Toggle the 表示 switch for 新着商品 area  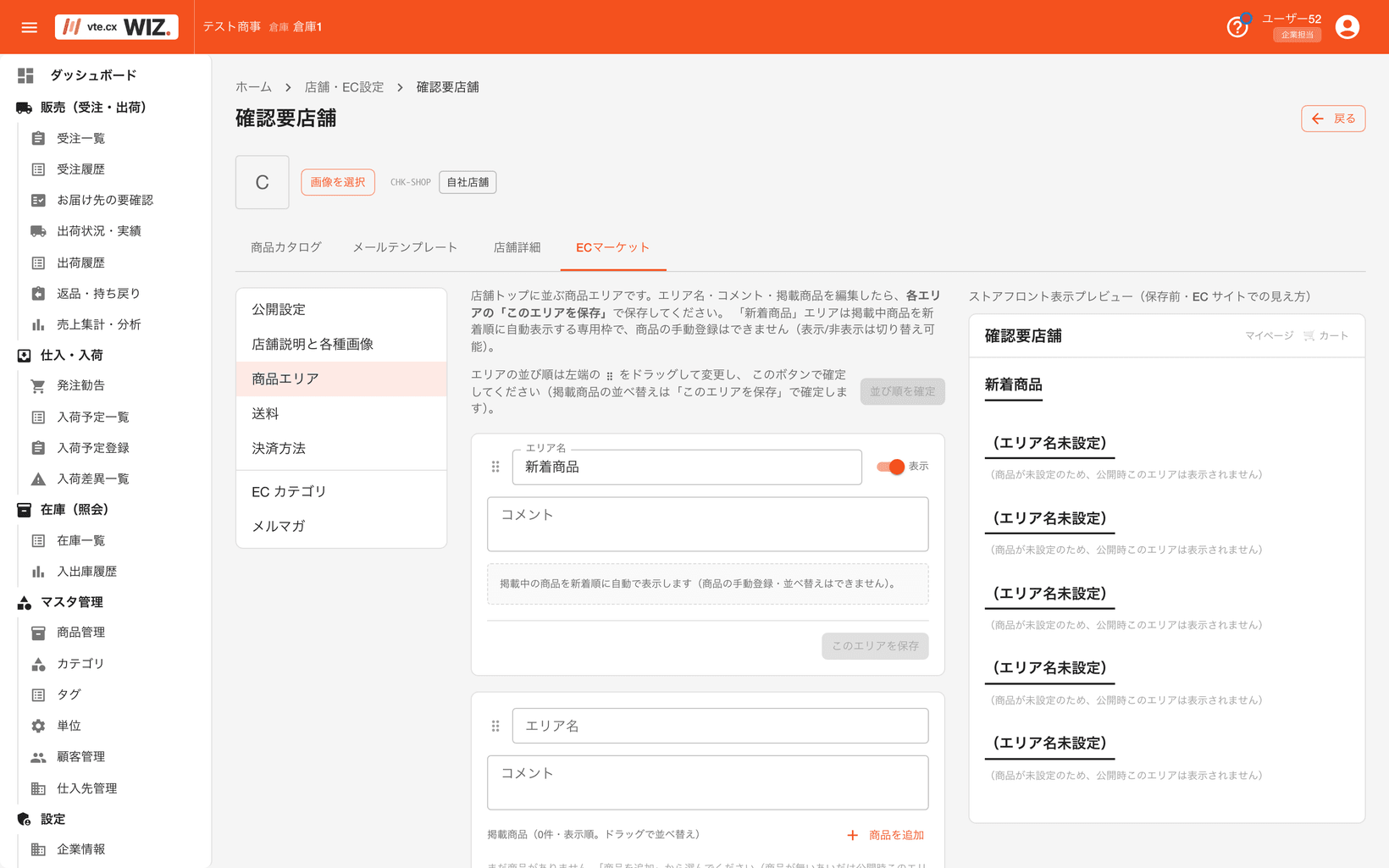(890, 467)
